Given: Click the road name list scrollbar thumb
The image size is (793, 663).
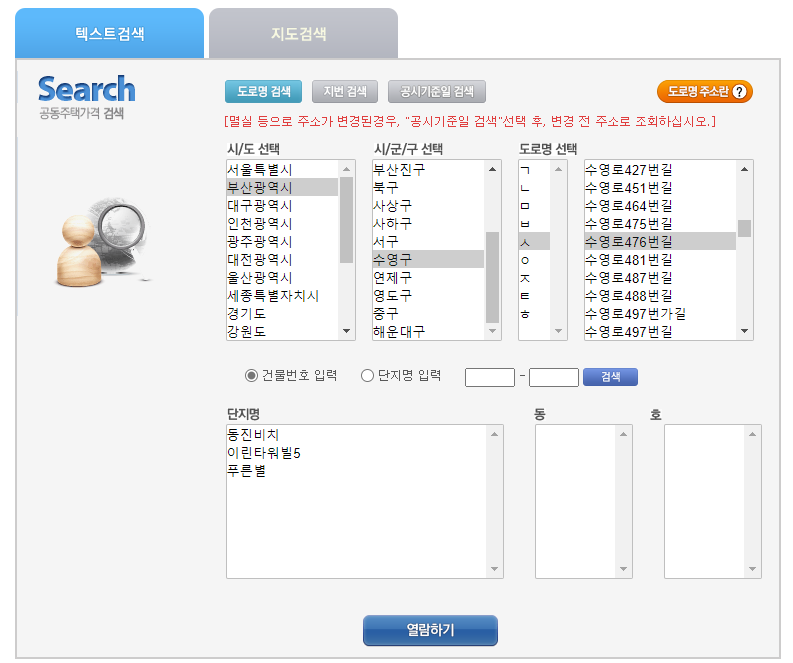Looking at the screenshot, I should 744,228.
